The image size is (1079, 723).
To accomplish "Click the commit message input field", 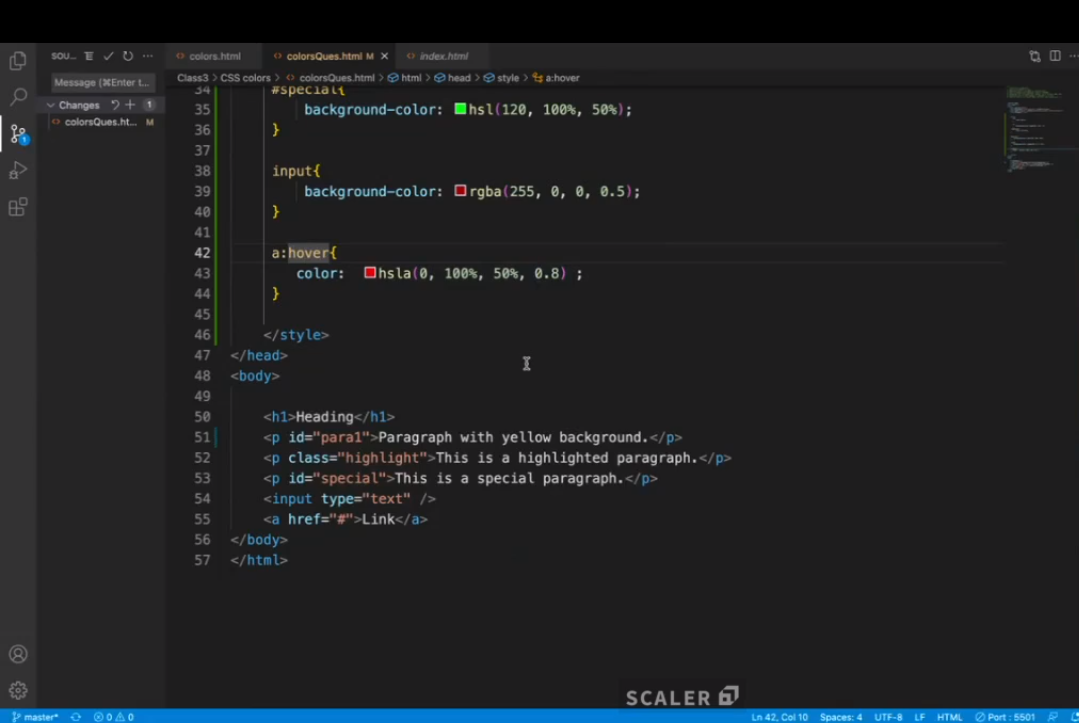I will [102, 83].
